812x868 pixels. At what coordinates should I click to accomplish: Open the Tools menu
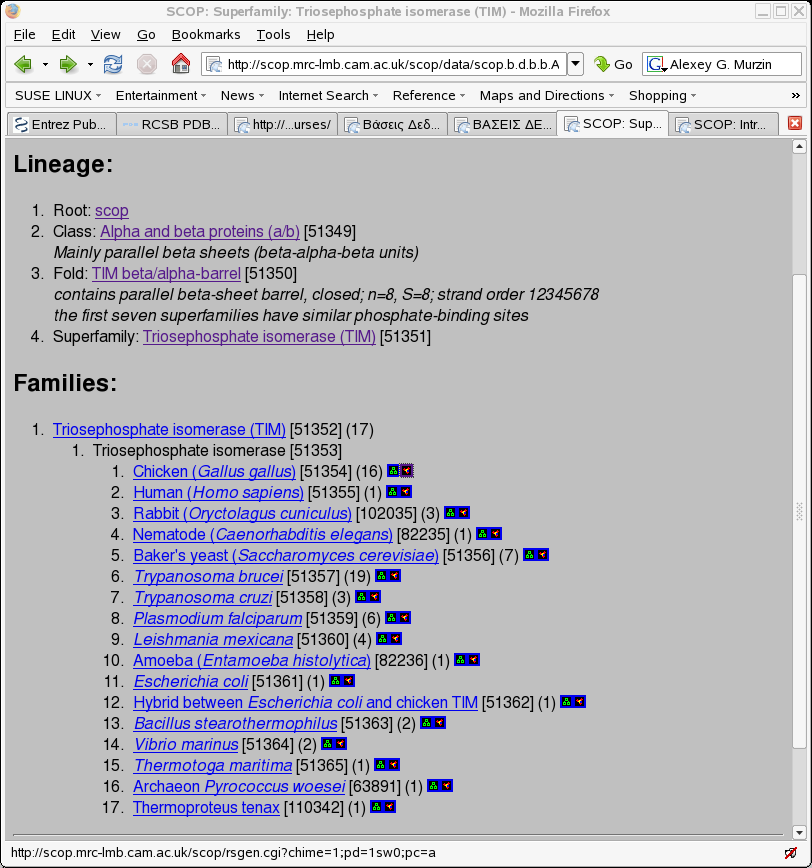coord(273,35)
